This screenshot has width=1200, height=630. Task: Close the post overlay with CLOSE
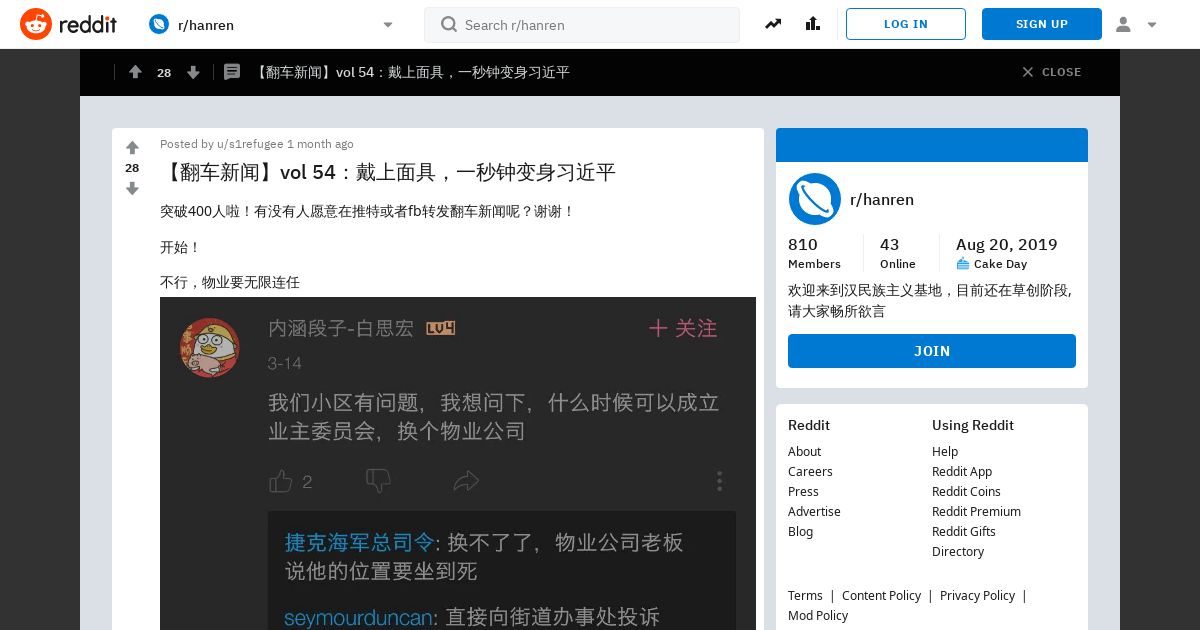pos(1051,72)
